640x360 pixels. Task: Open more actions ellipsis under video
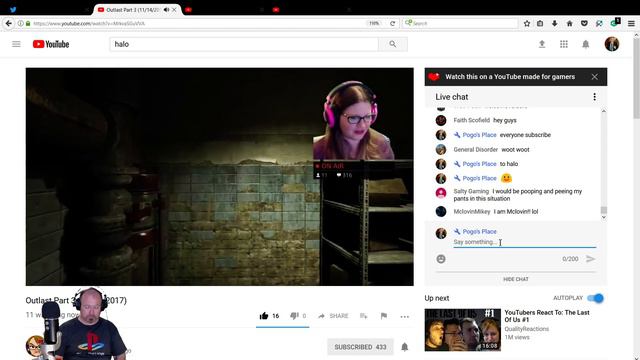(x=404, y=316)
